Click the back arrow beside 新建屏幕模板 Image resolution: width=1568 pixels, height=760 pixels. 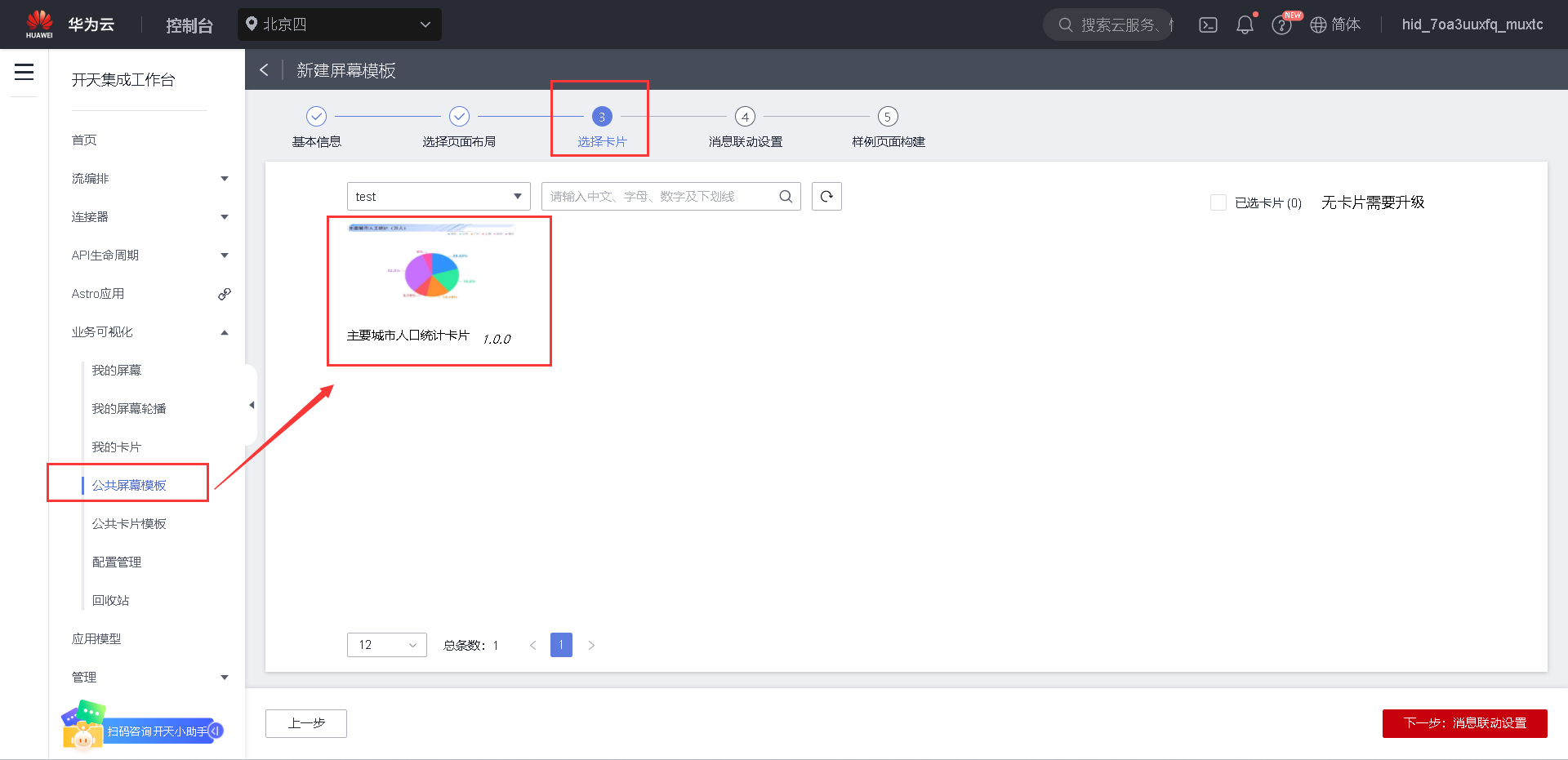(264, 70)
